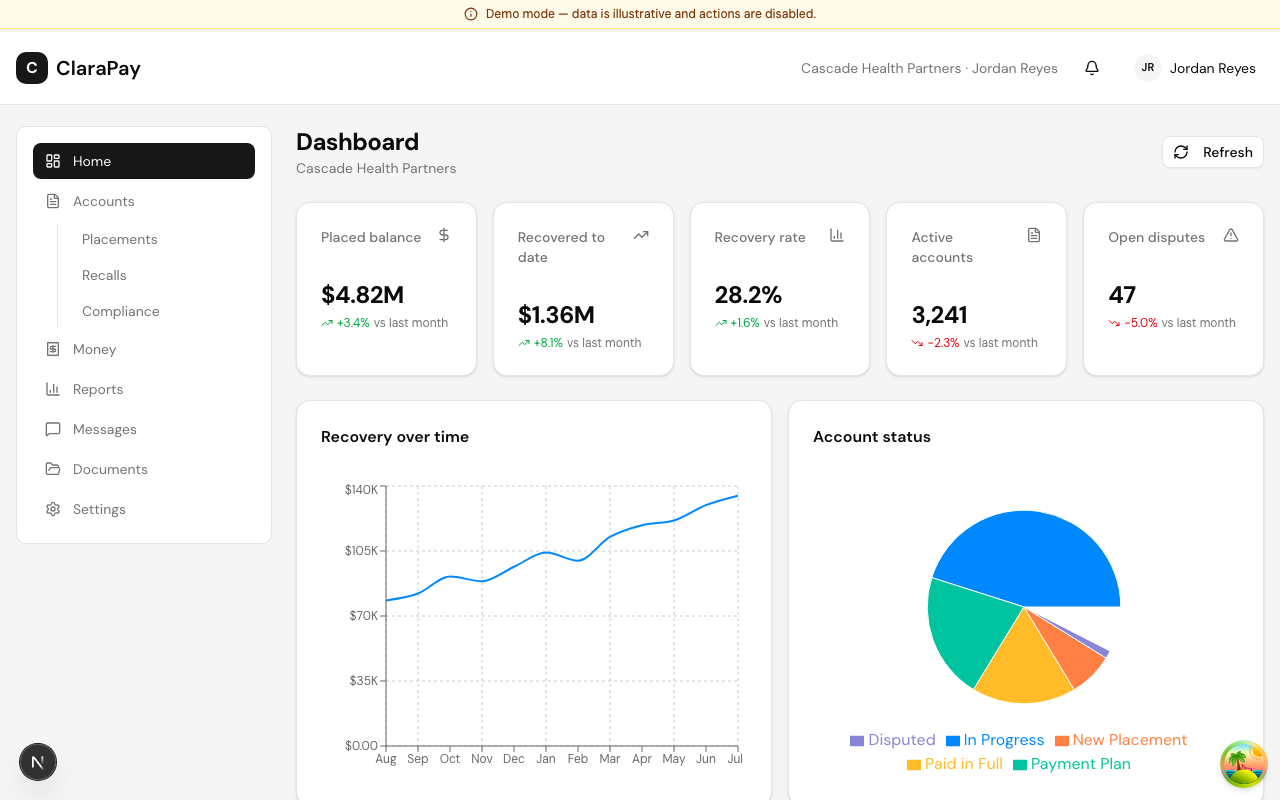Click the $1.36M recovered value
This screenshot has width=1280, height=800.
click(556, 315)
